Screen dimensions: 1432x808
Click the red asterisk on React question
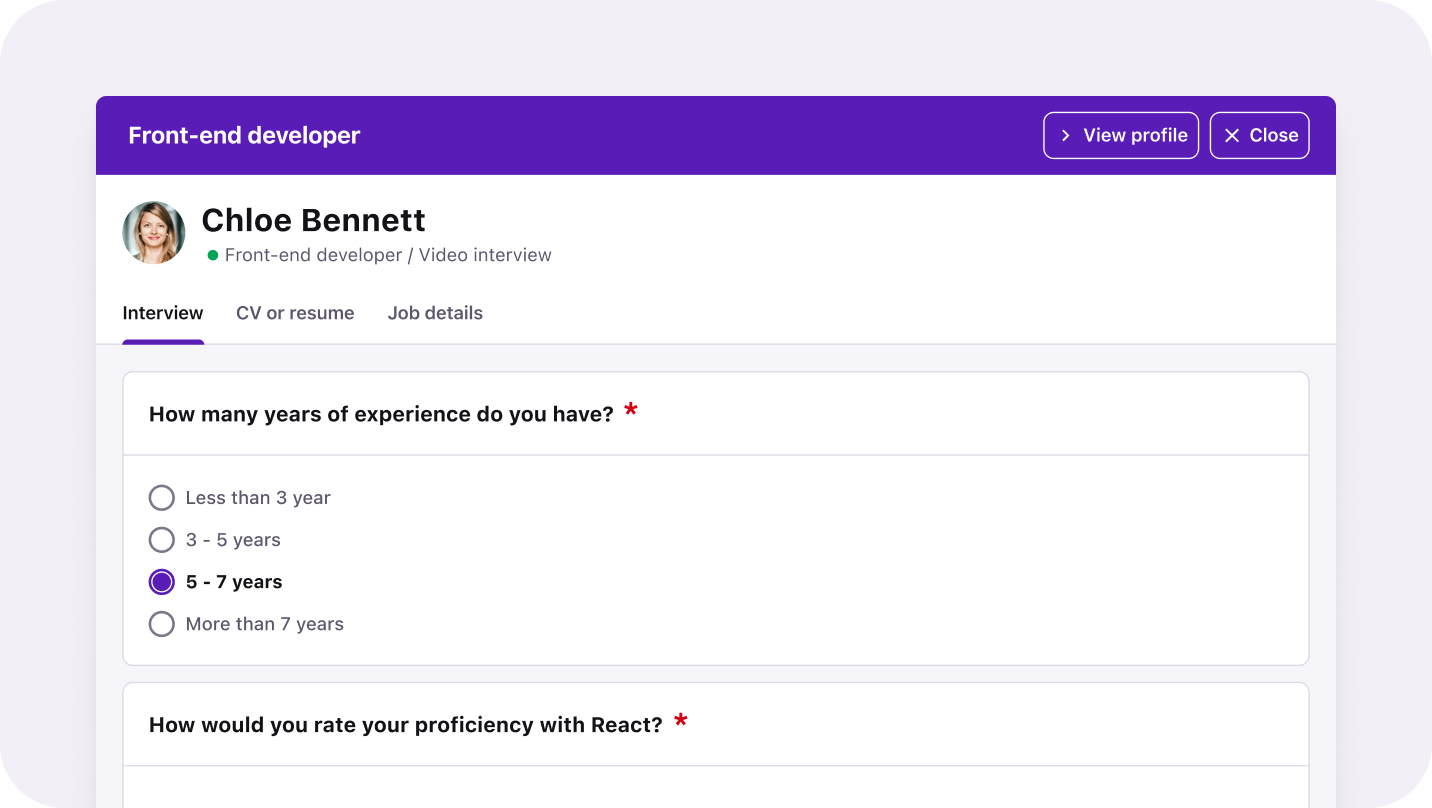681,719
